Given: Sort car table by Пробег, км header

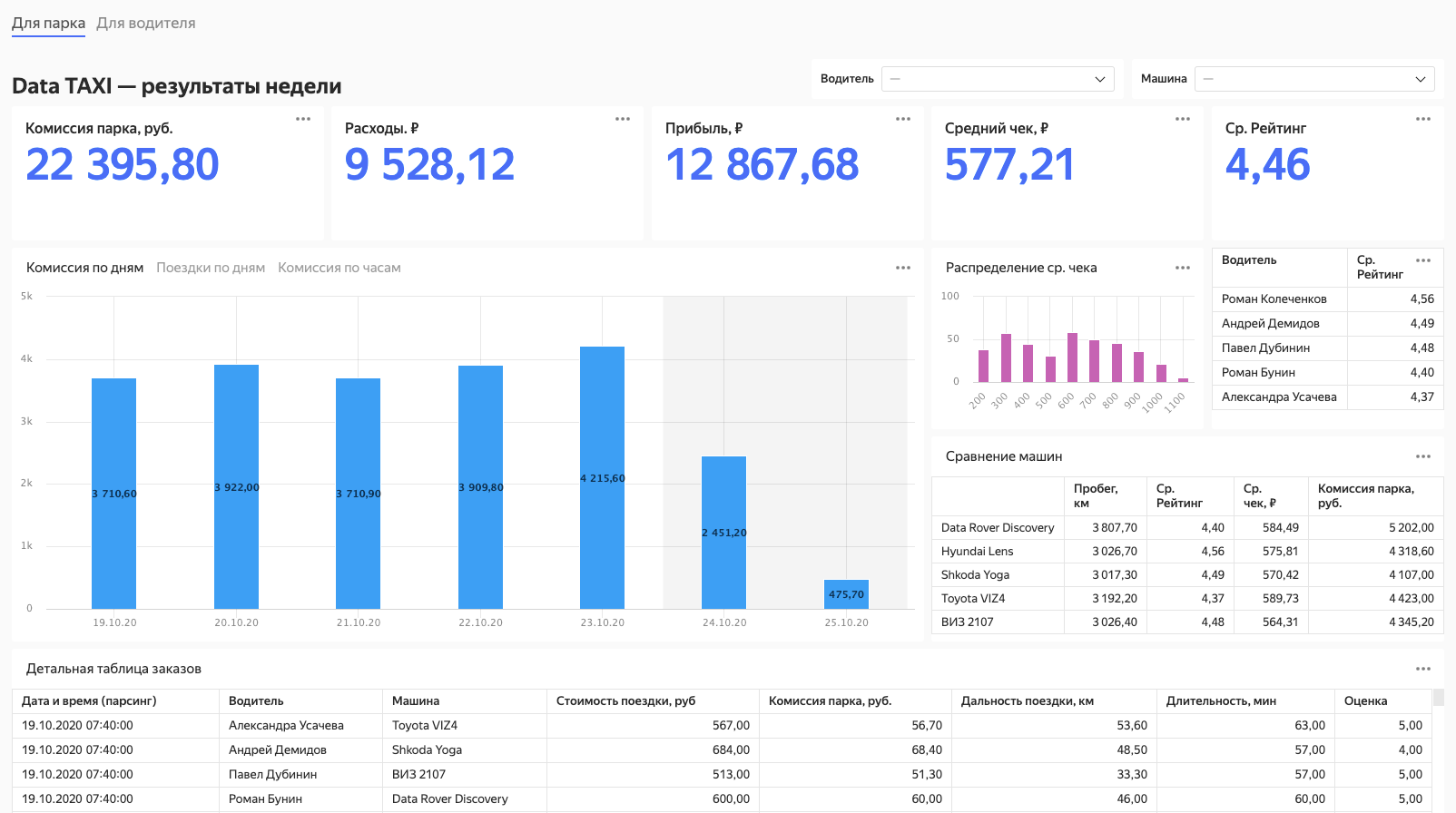Looking at the screenshot, I should click(1106, 495).
